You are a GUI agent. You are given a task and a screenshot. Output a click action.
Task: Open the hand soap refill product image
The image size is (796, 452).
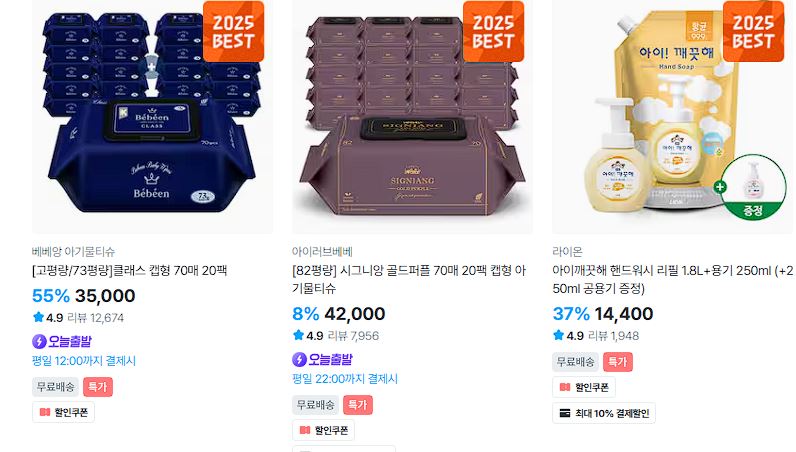pos(672,117)
